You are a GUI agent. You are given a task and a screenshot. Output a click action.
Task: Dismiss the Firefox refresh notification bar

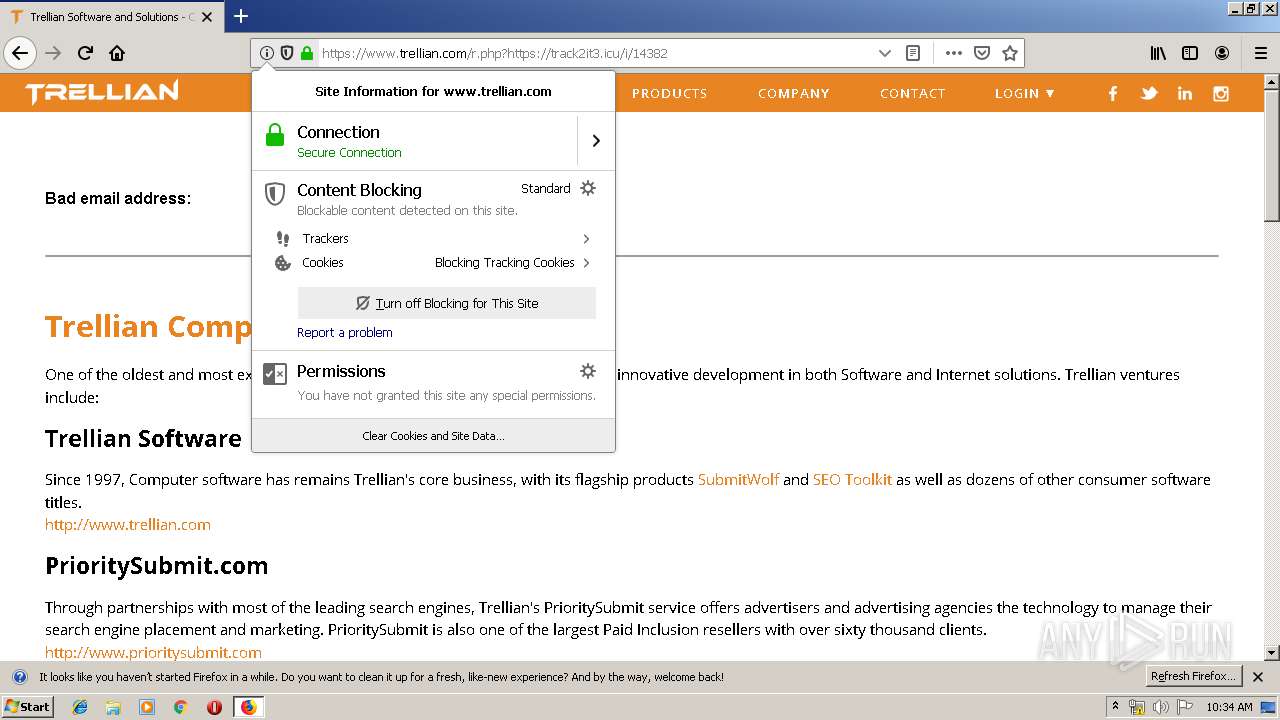click(1258, 677)
